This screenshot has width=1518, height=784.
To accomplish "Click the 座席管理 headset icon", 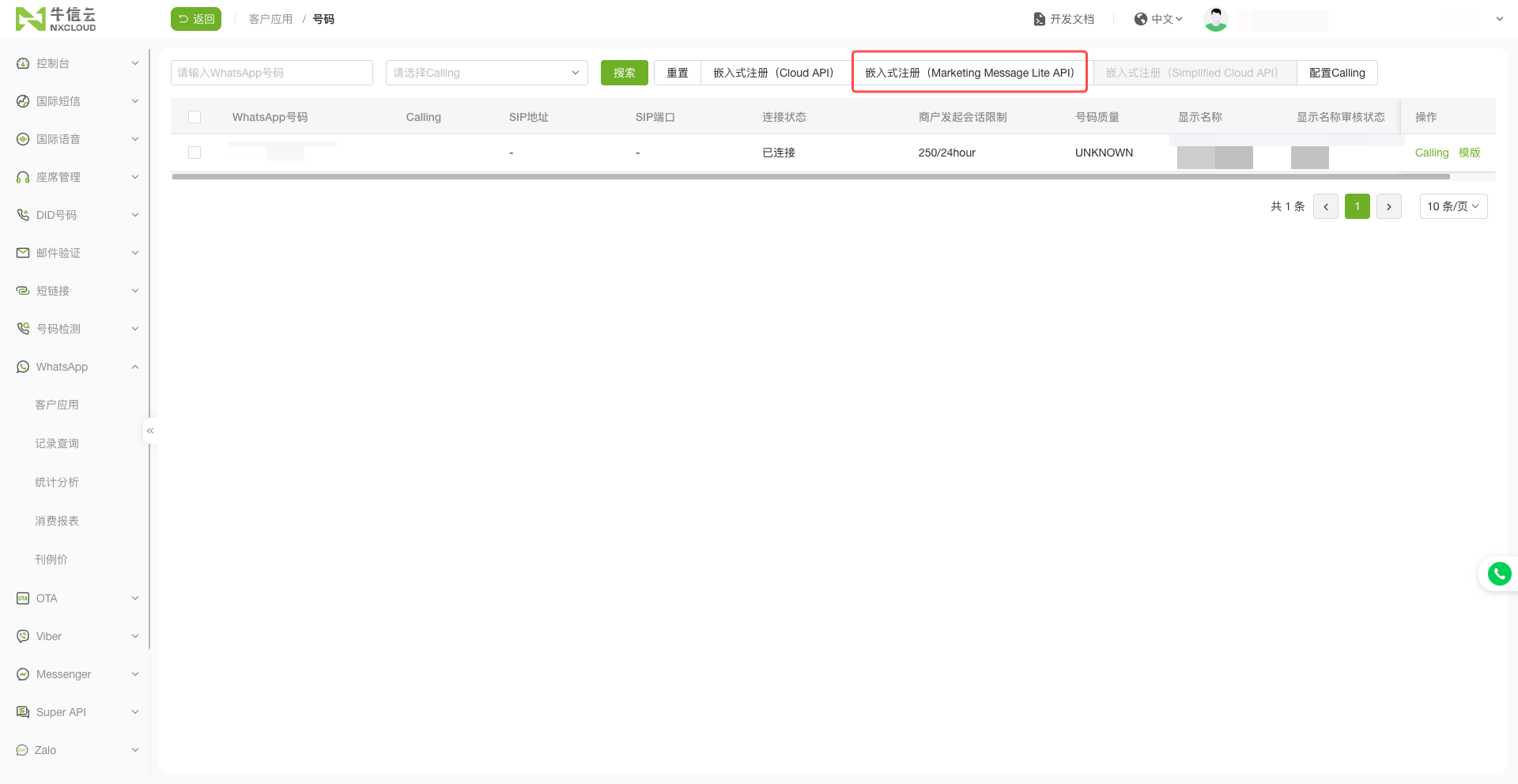I will [23, 177].
